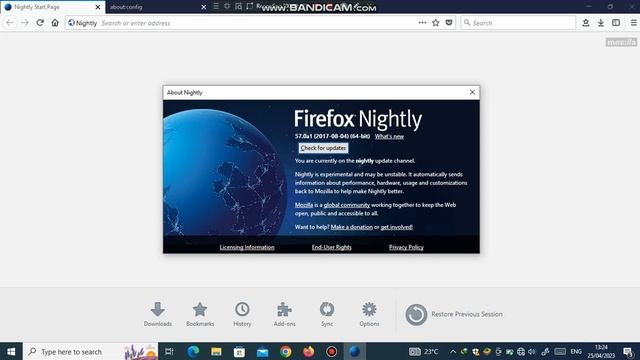The height and width of the screenshot is (360, 640).
Task: Open Bandicam recorder taskbar icon
Action: click(331, 351)
